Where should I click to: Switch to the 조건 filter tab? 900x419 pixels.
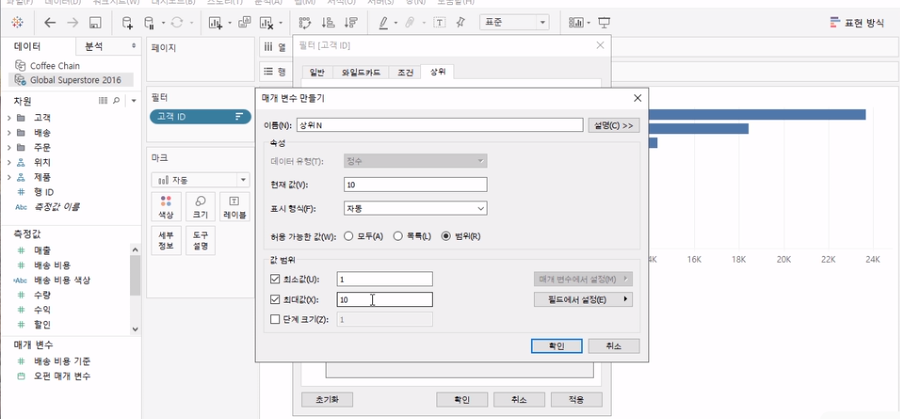(x=405, y=72)
